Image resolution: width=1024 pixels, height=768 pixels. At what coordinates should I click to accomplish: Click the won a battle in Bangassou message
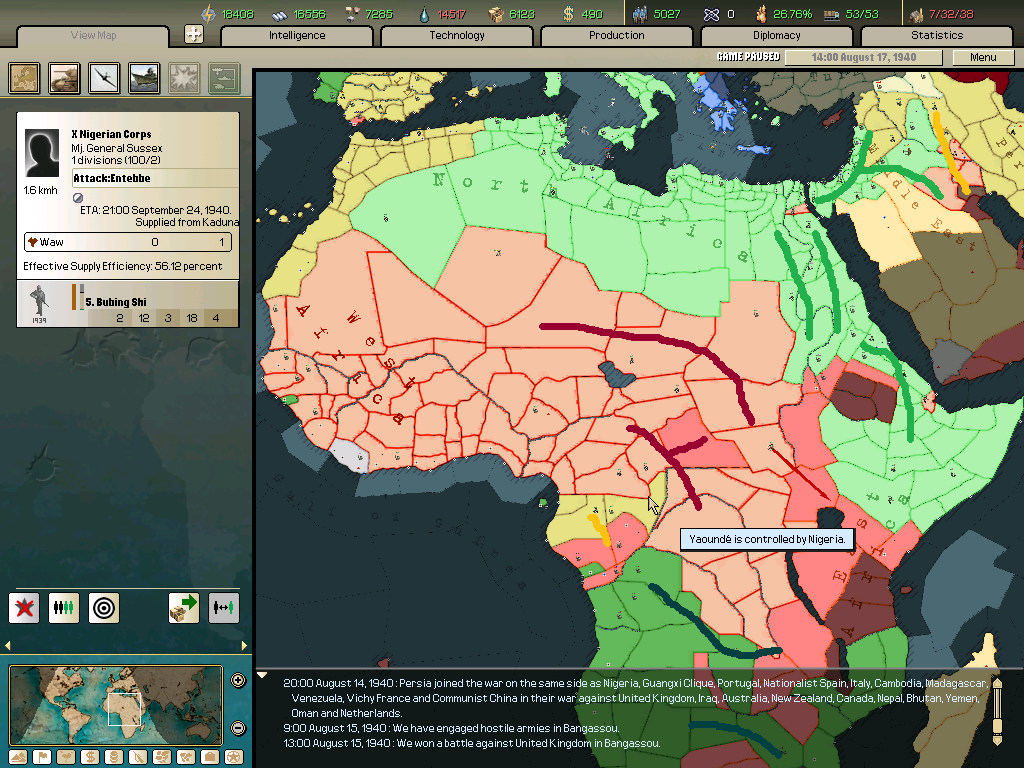pyautogui.click(x=472, y=743)
